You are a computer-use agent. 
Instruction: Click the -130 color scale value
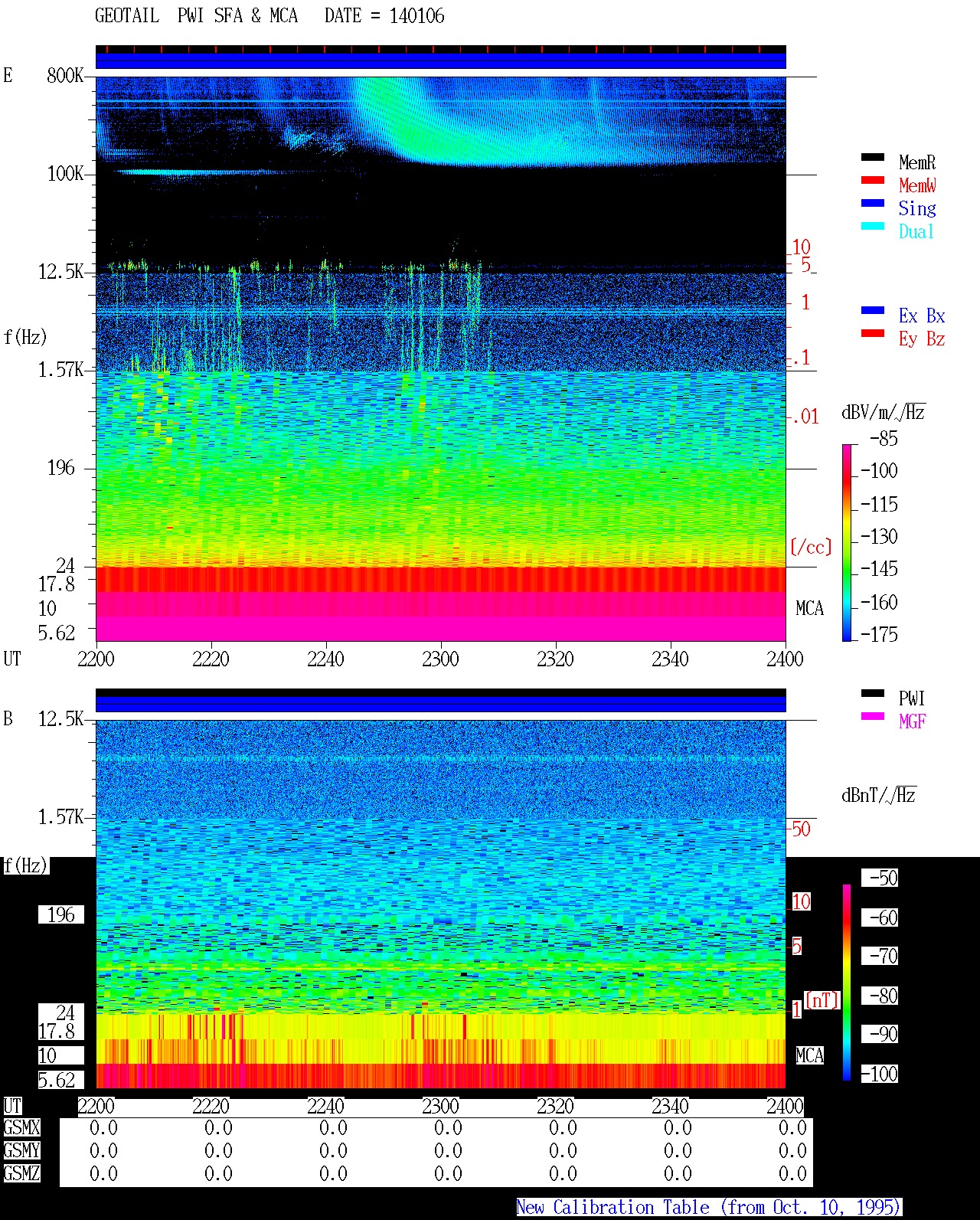[879, 536]
